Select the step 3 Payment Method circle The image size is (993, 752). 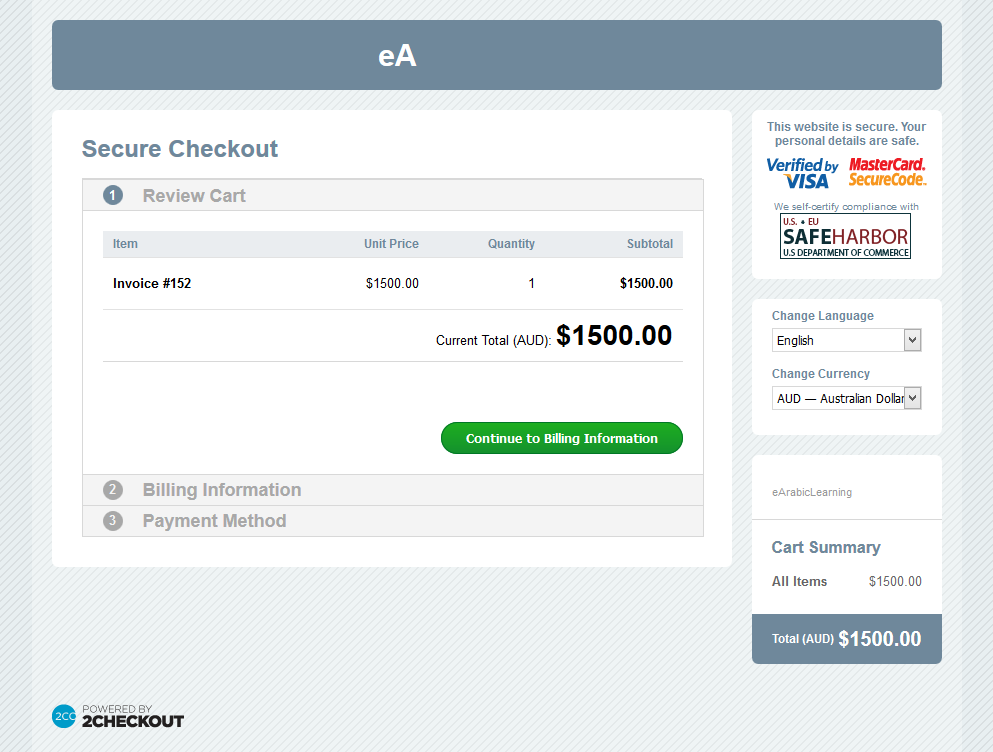(112, 521)
